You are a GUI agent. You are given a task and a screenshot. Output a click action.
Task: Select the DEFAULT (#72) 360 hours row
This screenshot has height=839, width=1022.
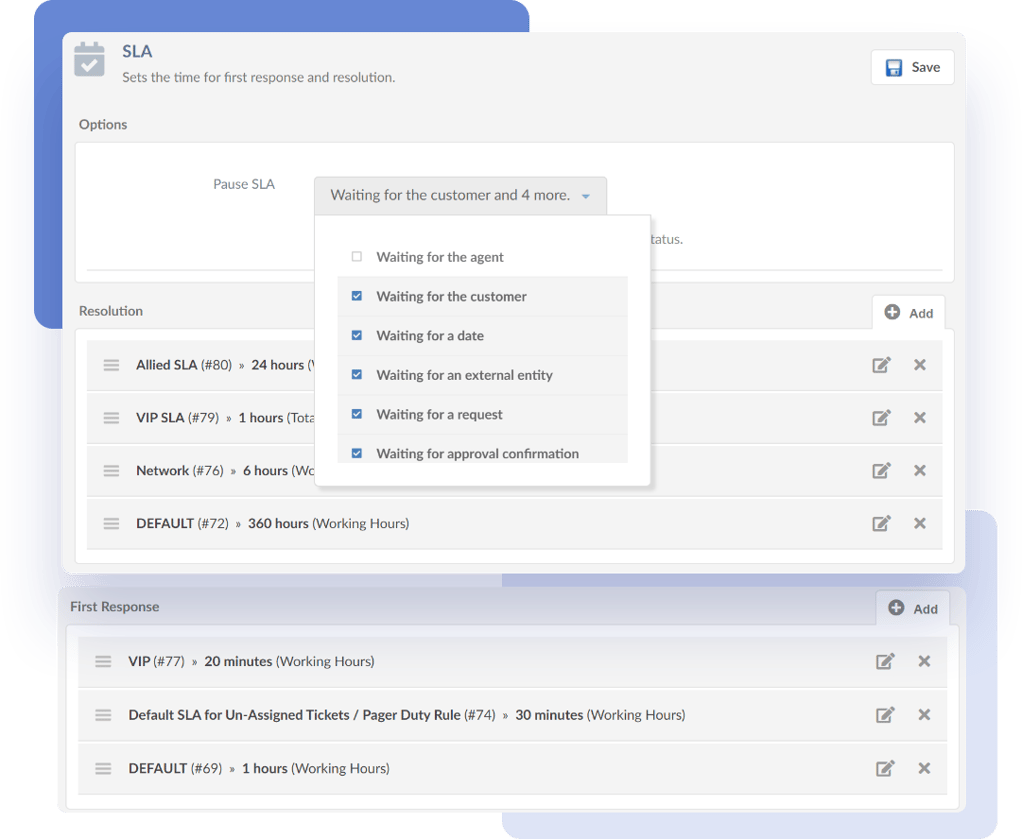click(272, 523)
